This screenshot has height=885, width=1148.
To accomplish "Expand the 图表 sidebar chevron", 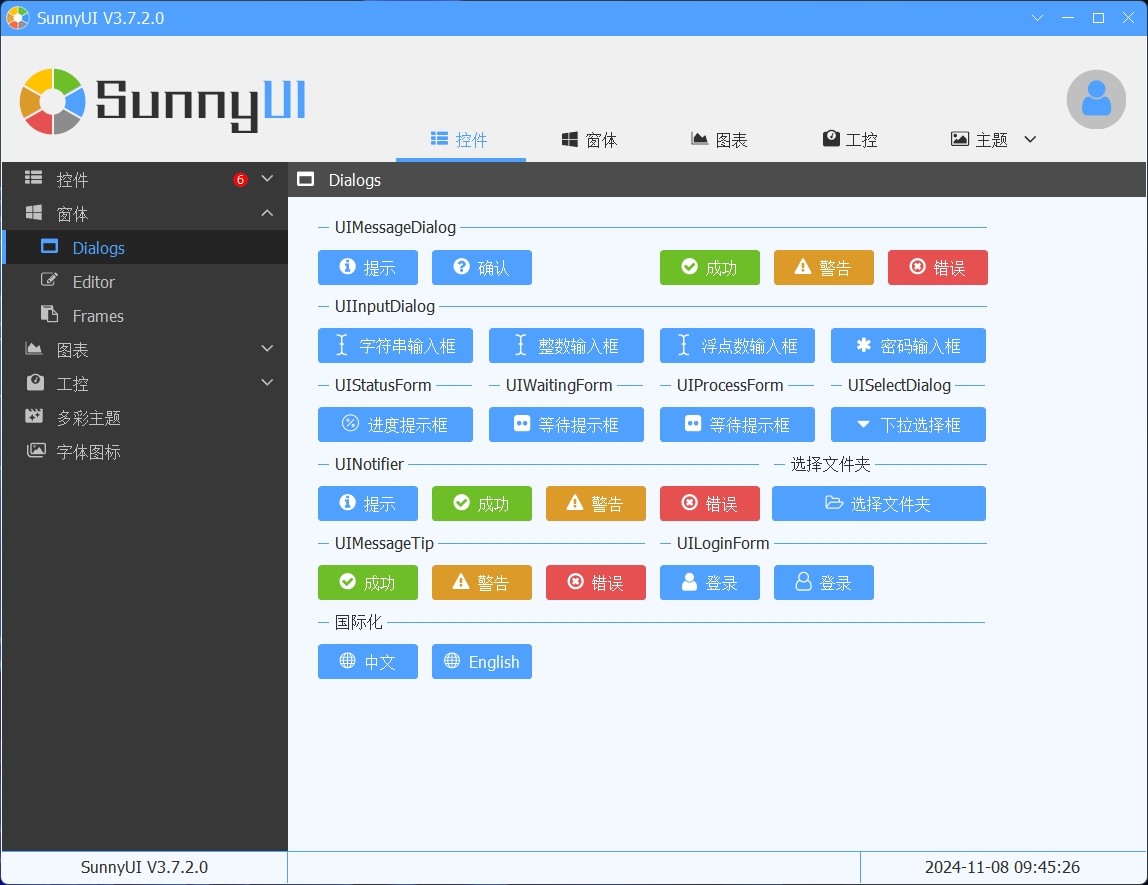I will (267, 348).
